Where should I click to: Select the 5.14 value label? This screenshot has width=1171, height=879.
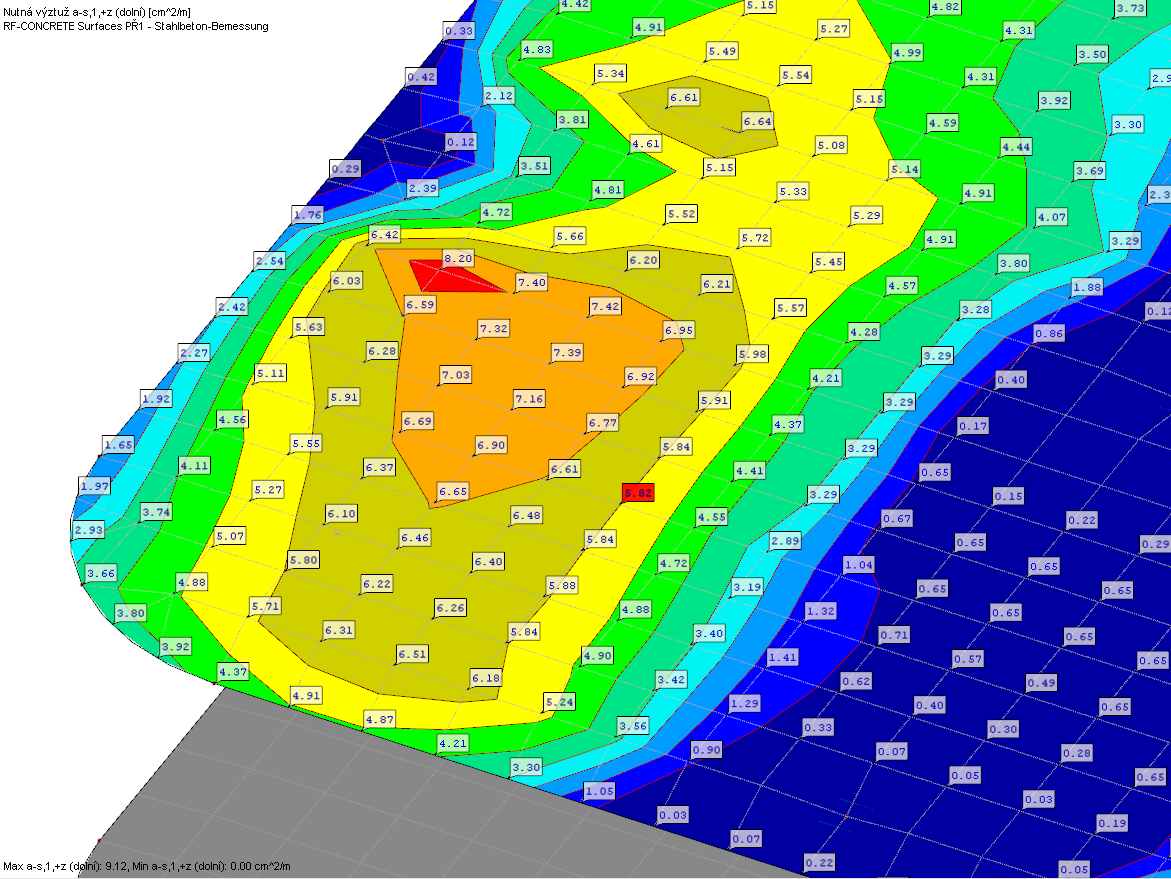904,169
